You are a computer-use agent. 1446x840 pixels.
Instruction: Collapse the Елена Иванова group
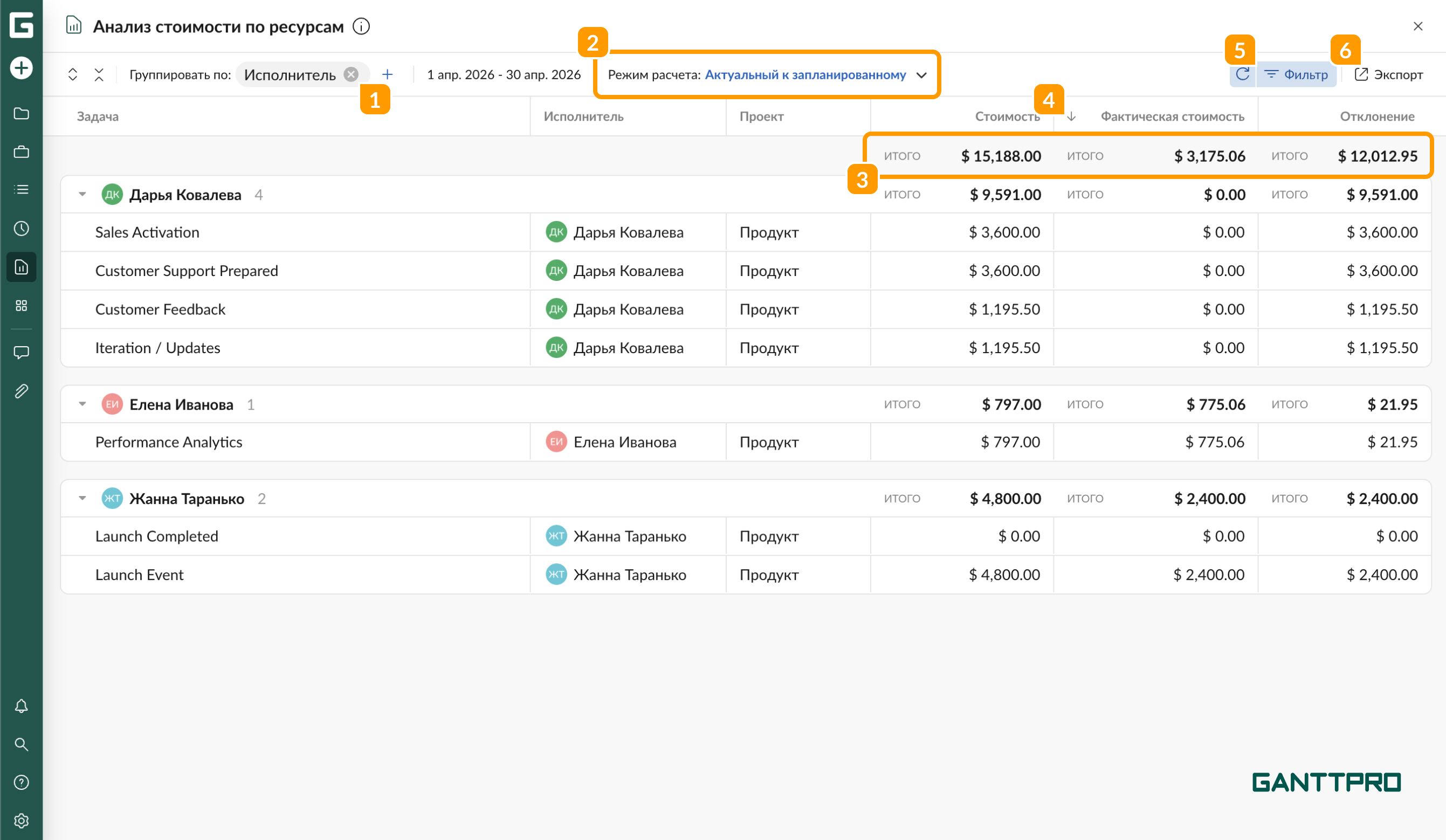(82, 404)
